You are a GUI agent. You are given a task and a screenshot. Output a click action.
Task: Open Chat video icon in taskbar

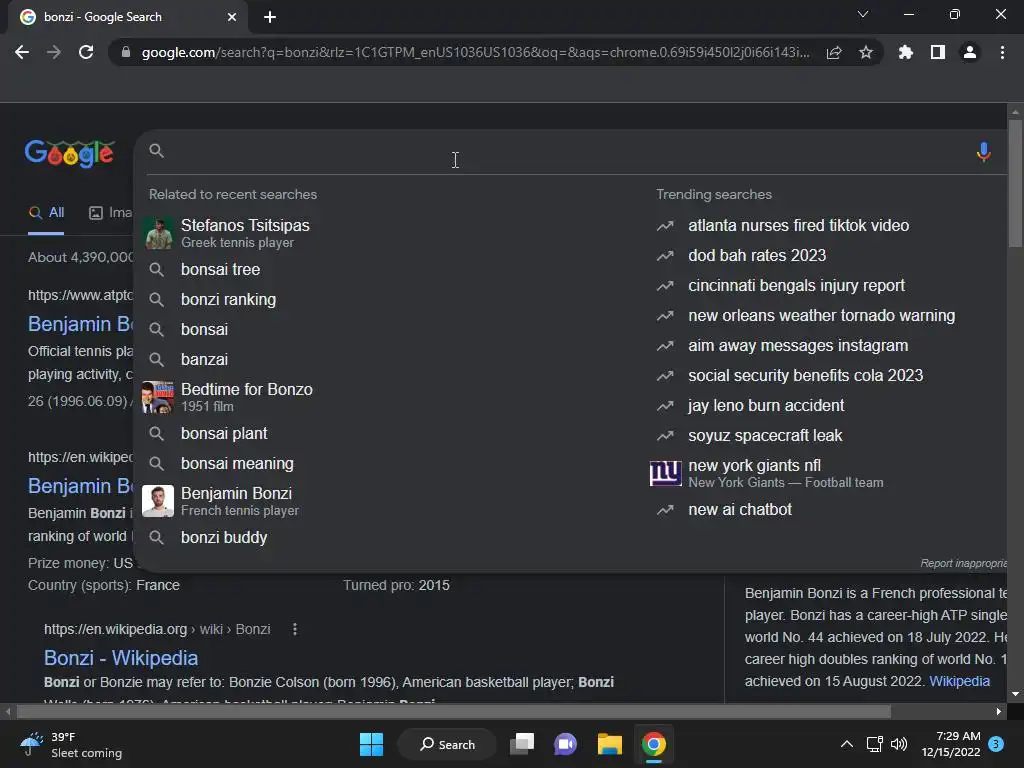566,744
